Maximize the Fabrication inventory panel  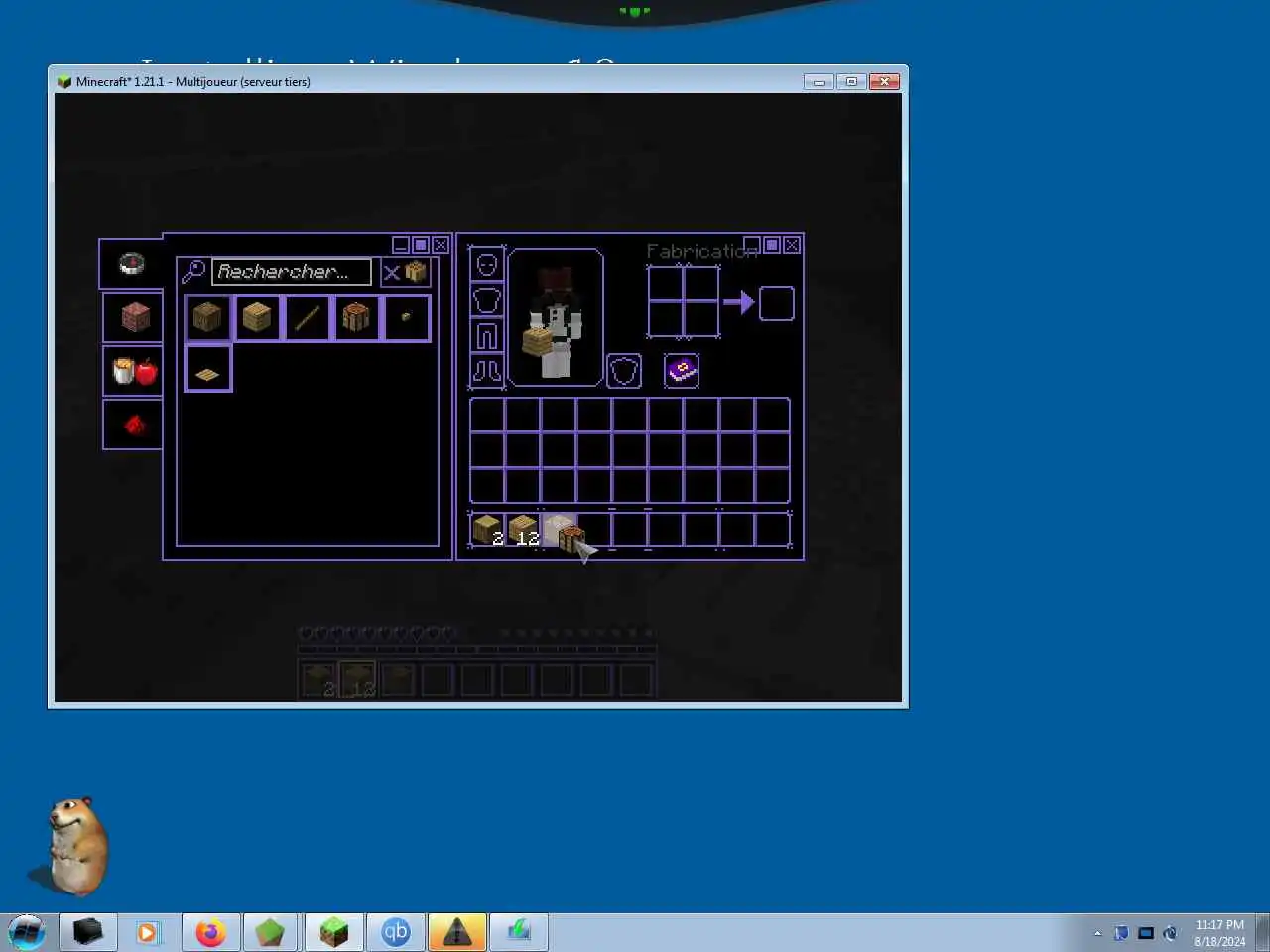point(772,245)
